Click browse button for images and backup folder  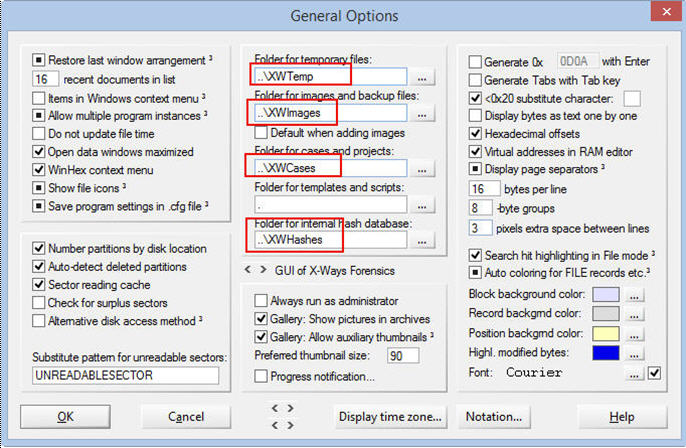point(423,114)
